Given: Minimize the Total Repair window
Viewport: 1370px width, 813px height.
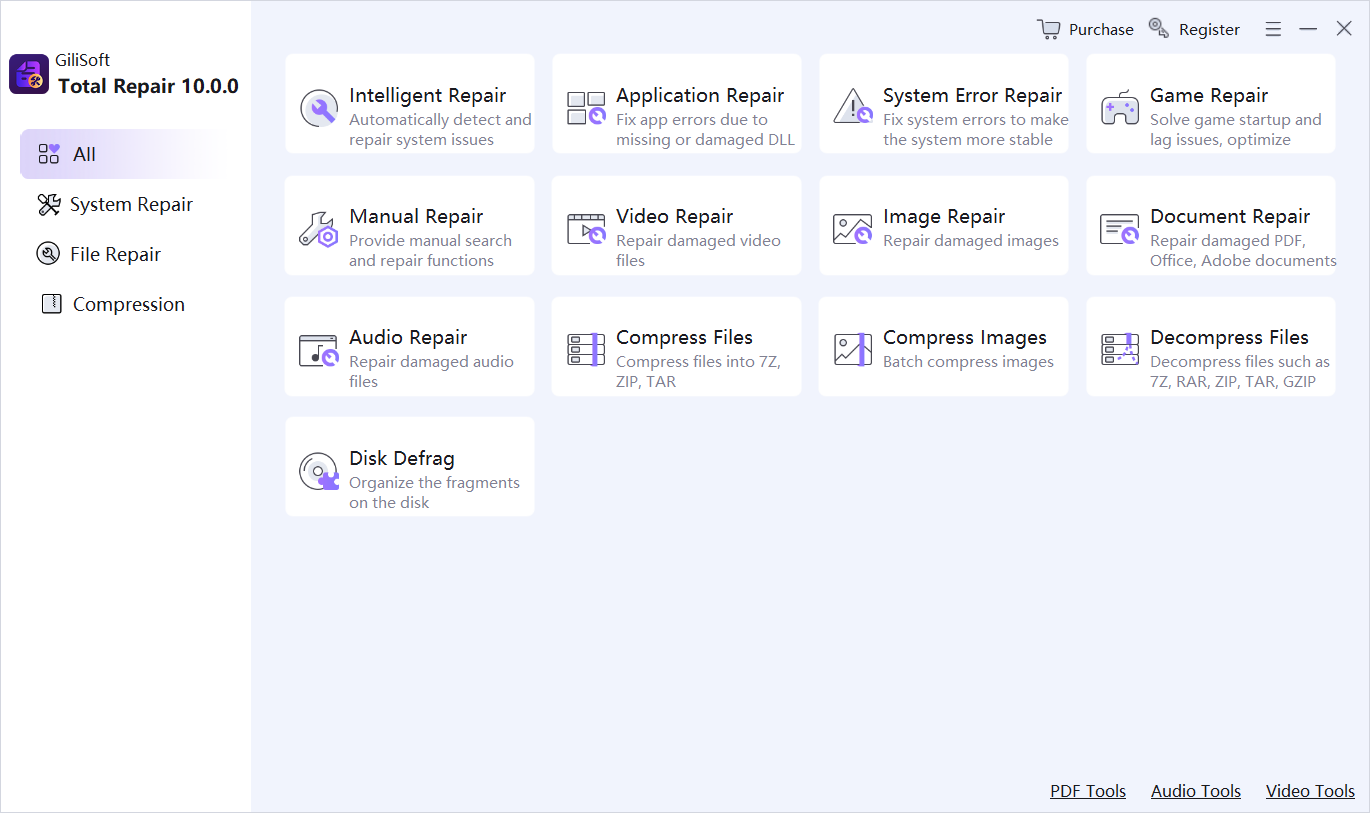Looking at the screenshot, I should pos(1308,30).
